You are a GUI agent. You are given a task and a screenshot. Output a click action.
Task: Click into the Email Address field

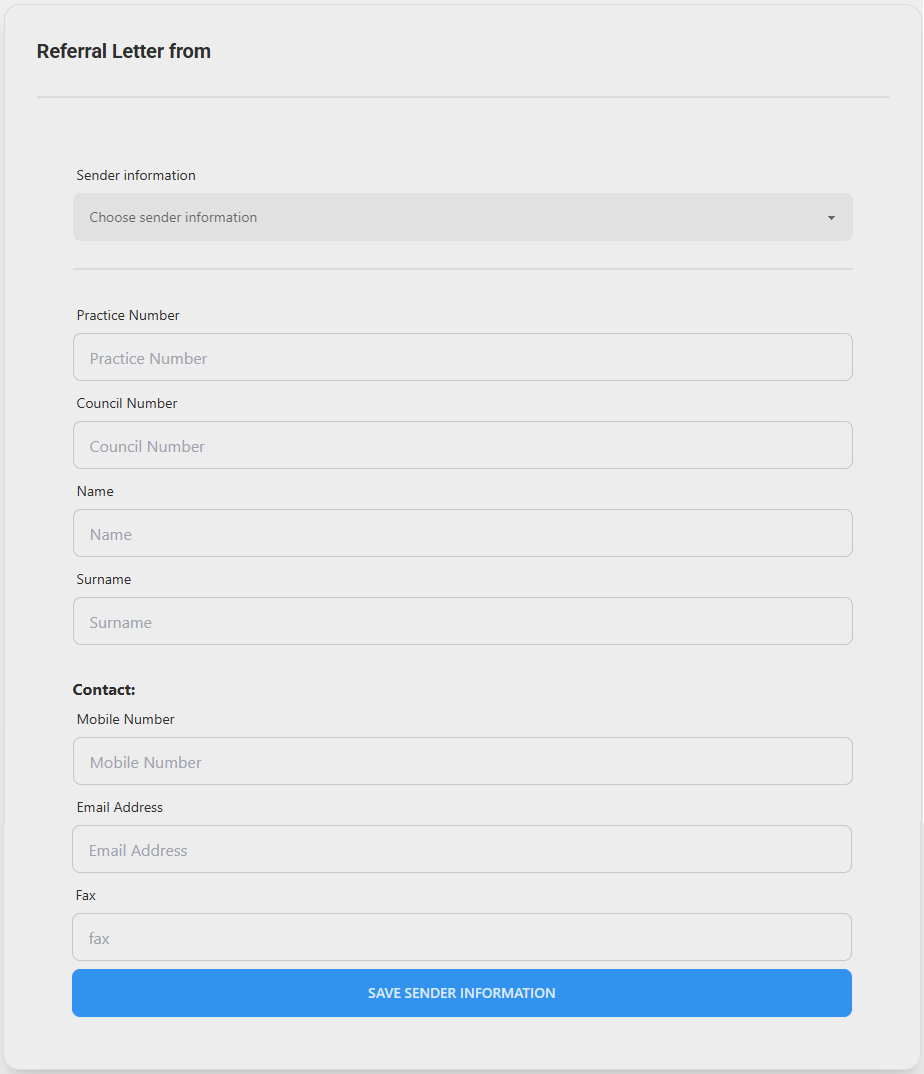461,849
